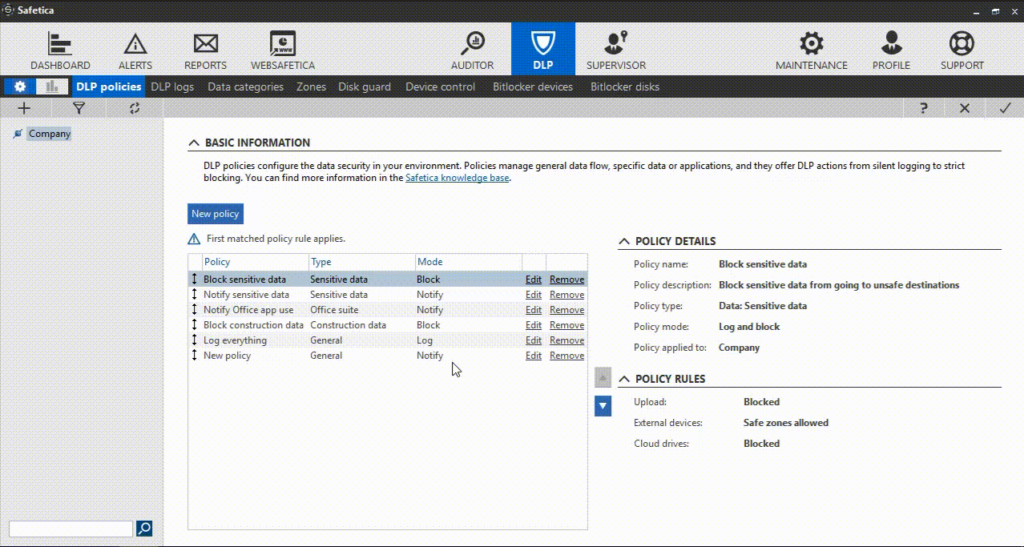Open the Alerts section
The width and height of the screenshot is (1024, 547).
click(x=135, y=50)
